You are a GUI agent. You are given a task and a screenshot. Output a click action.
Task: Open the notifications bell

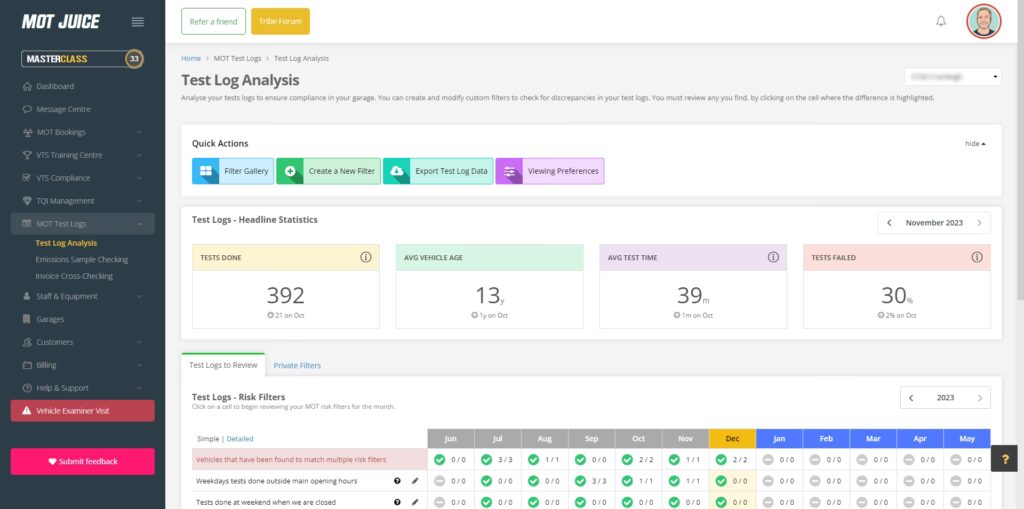coord(941,21)
